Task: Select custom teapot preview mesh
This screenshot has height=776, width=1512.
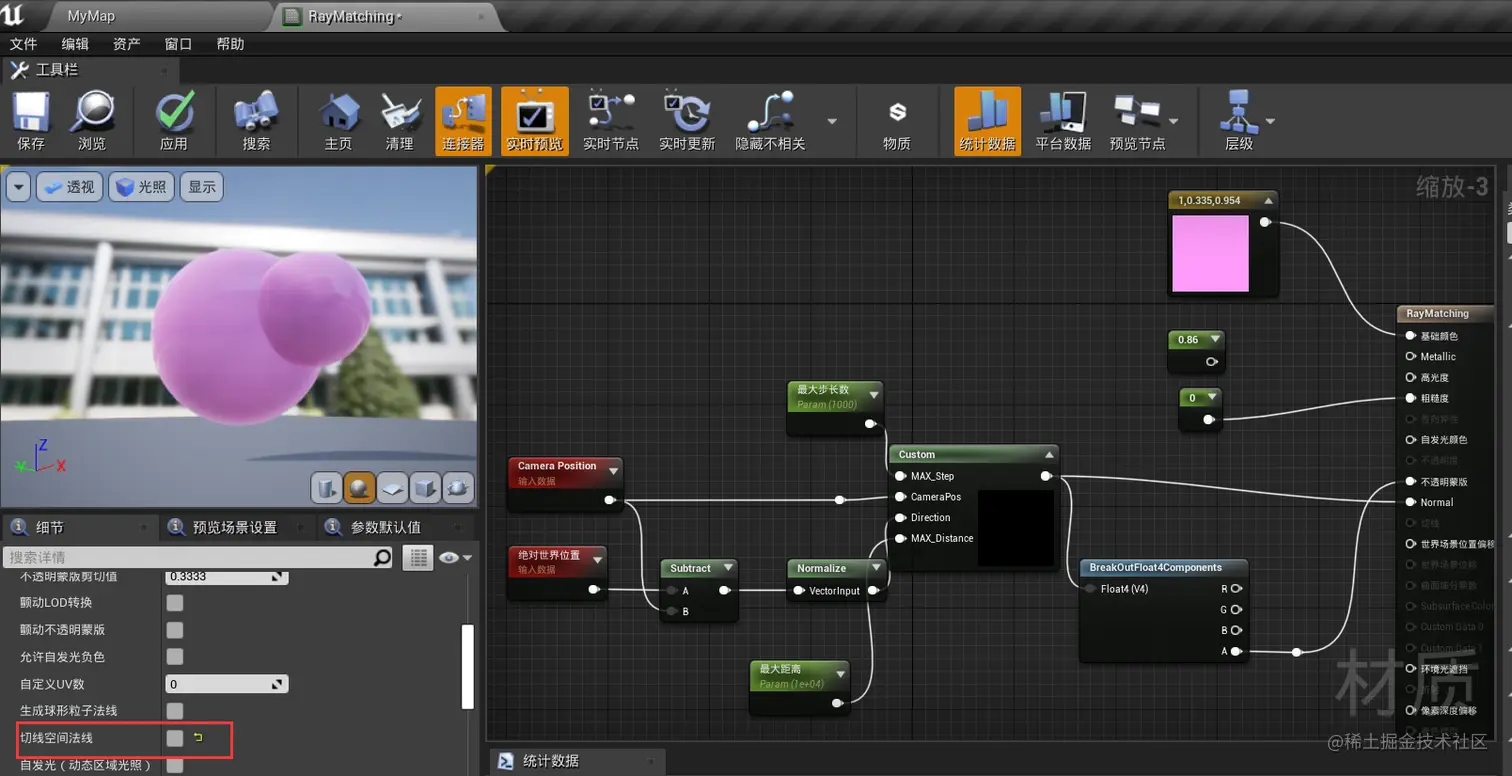Action: [x=457, y=487]
